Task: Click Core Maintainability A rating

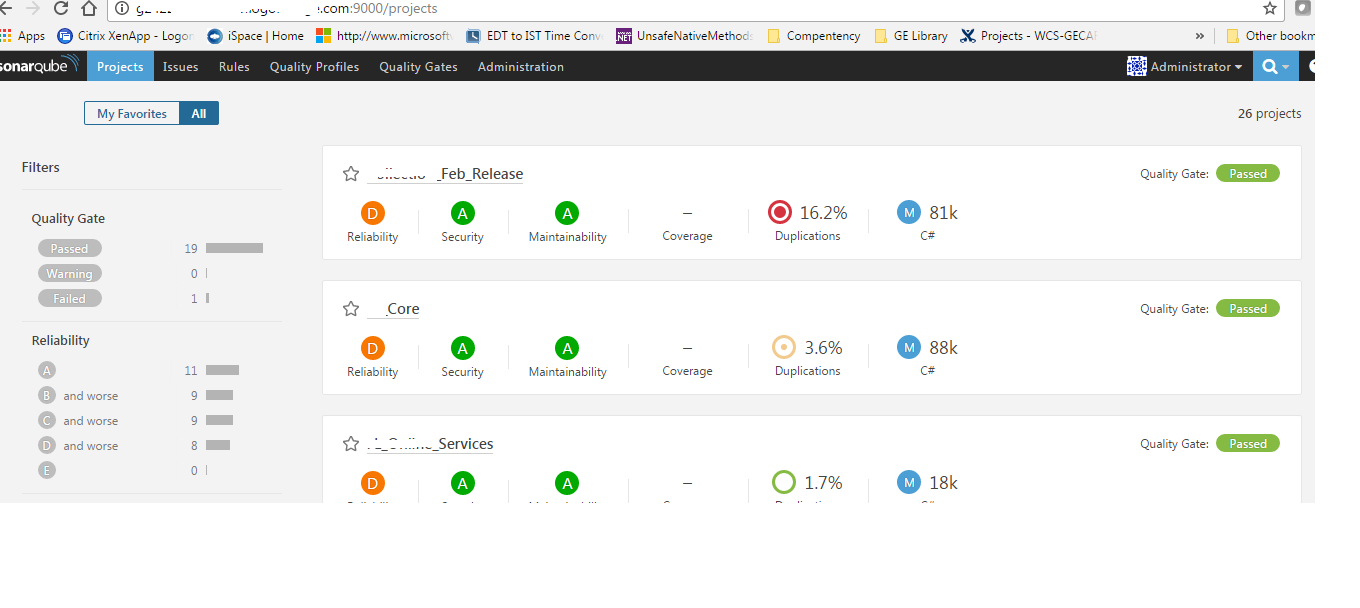Action: (x=568, y=348)
